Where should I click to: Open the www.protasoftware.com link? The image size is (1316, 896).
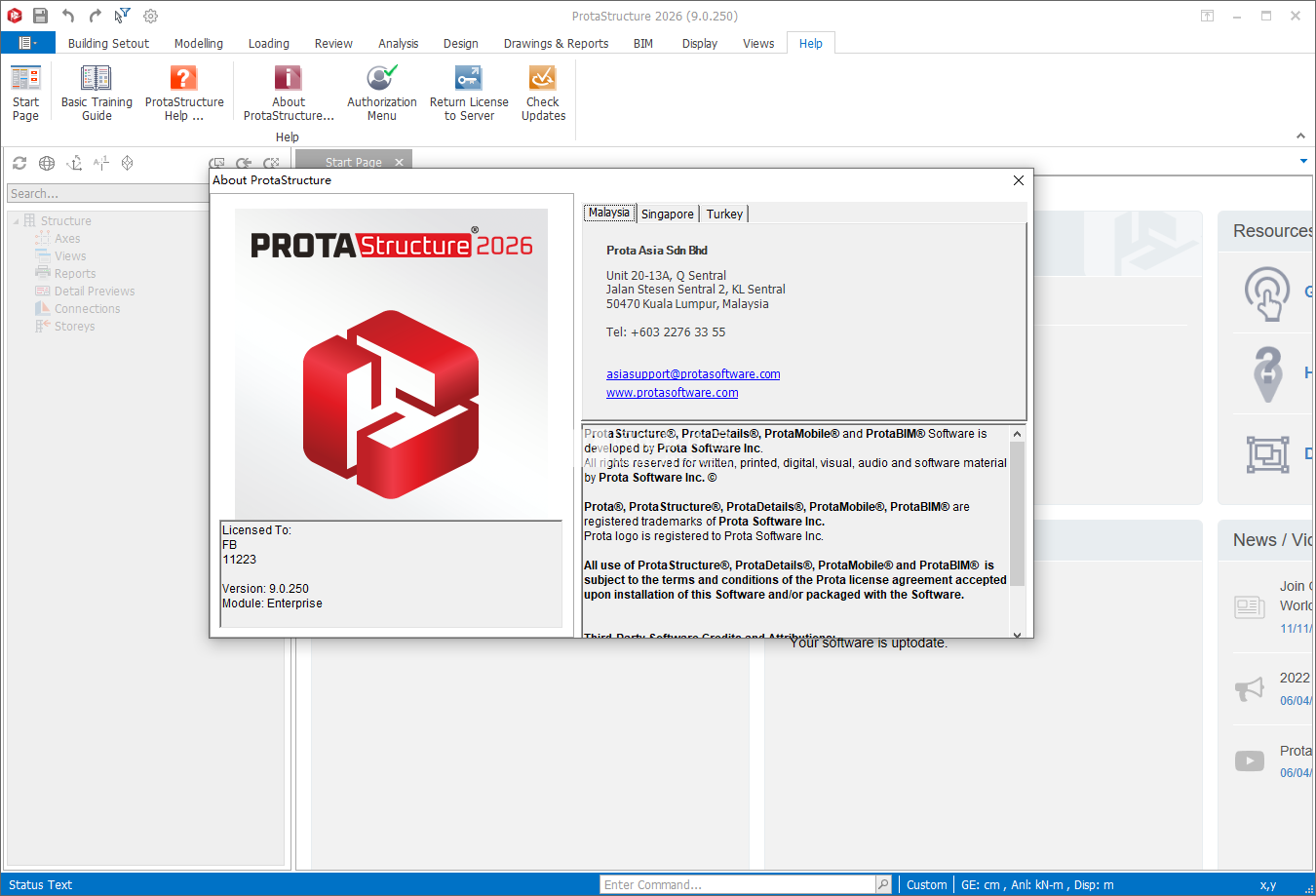(672, 392)
